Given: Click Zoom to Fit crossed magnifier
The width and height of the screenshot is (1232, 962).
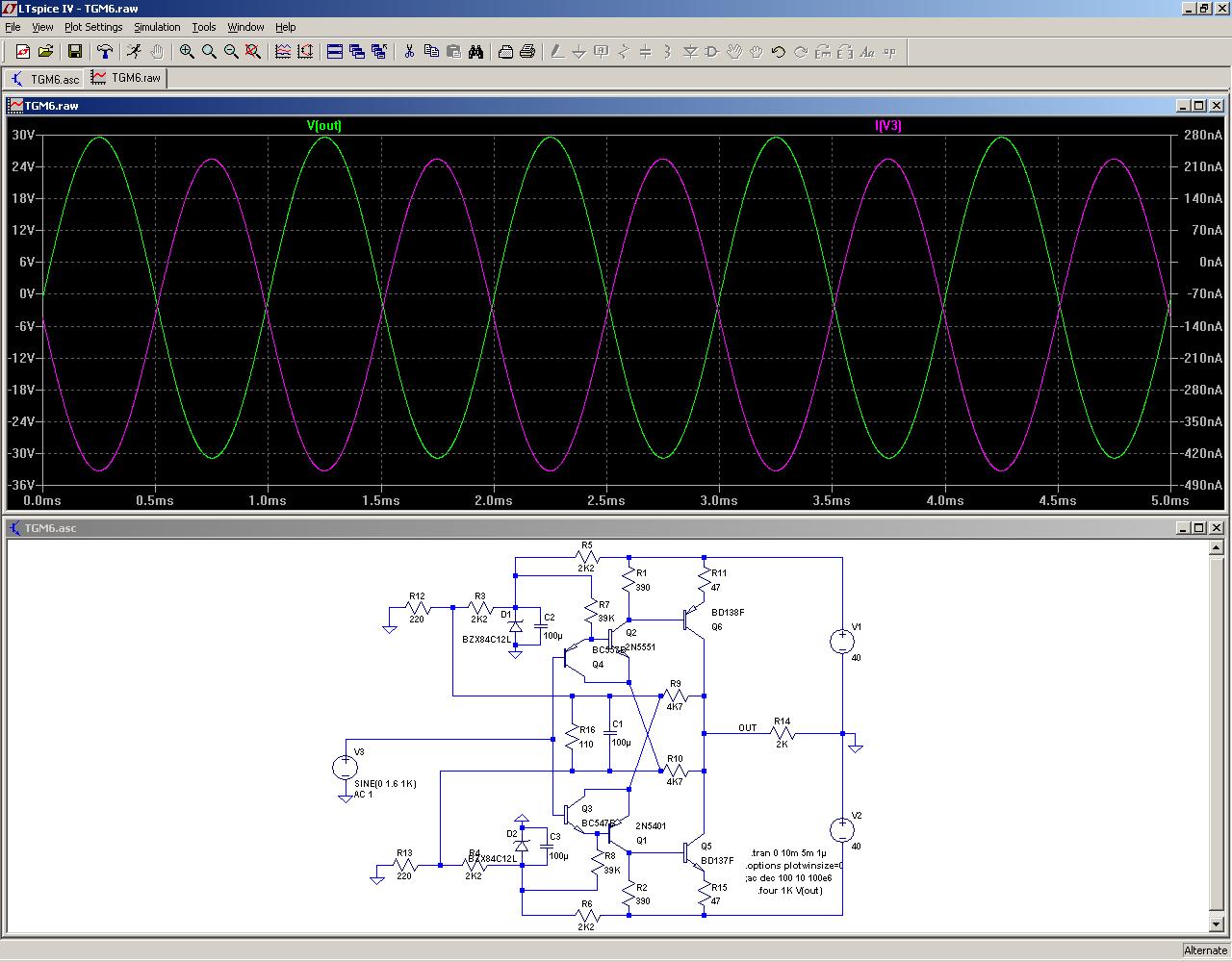Looking at the screenshot, I should coord(253,52).
